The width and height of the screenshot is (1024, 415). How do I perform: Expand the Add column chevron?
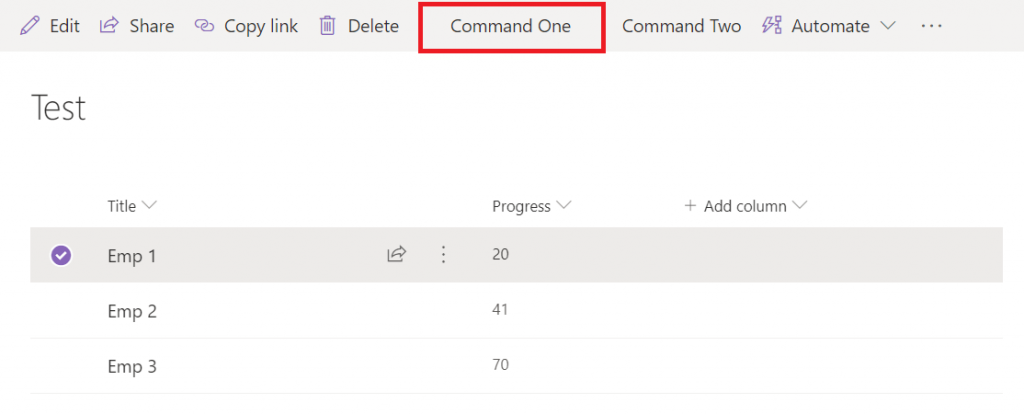point(800,207)
